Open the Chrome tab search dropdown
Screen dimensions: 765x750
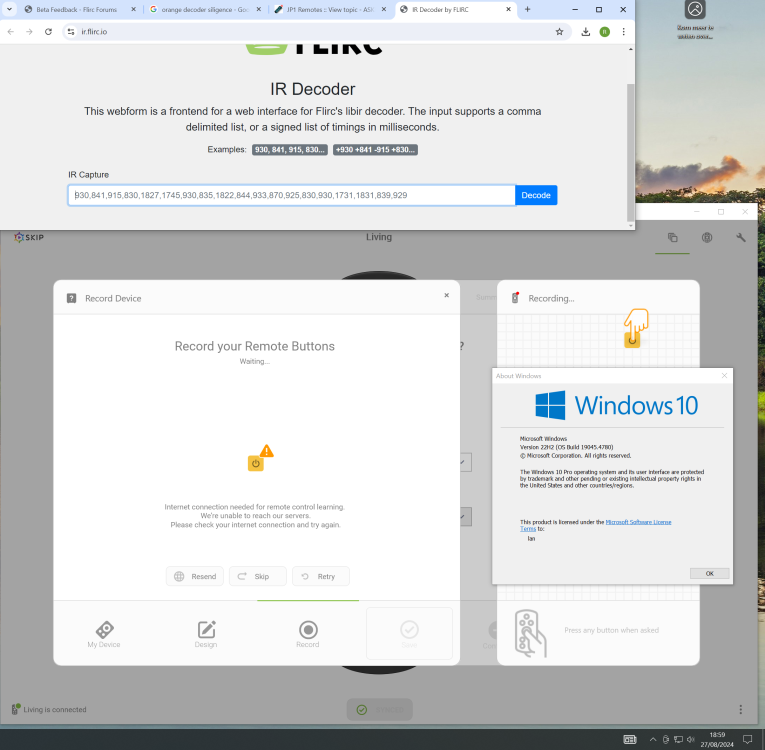[x=9, y=9]
